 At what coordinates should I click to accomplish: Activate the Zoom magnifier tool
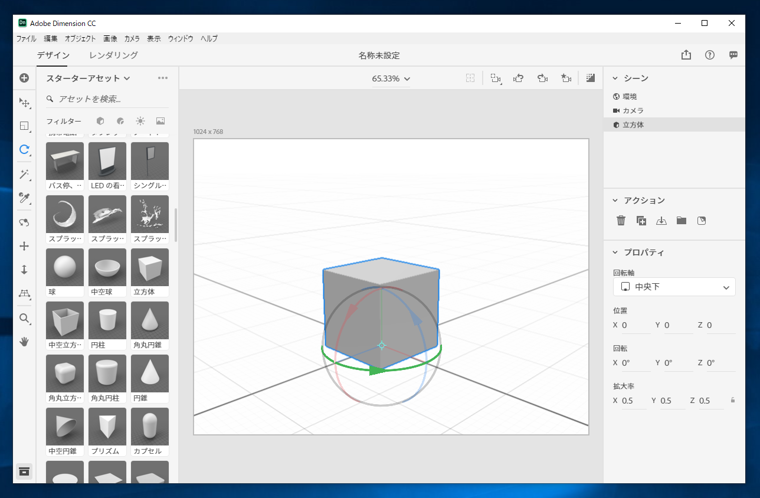[x=24, y=319]
